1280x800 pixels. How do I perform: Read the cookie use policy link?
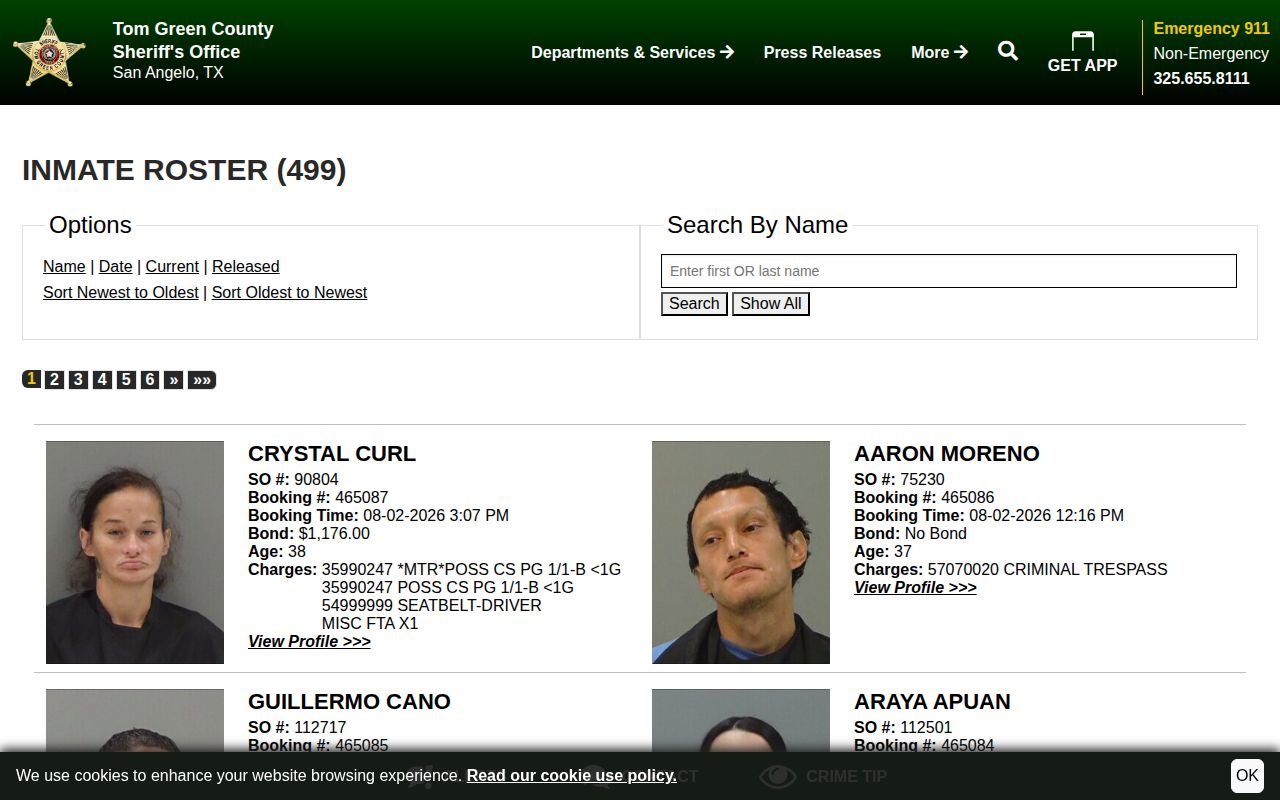coord(571,776)
